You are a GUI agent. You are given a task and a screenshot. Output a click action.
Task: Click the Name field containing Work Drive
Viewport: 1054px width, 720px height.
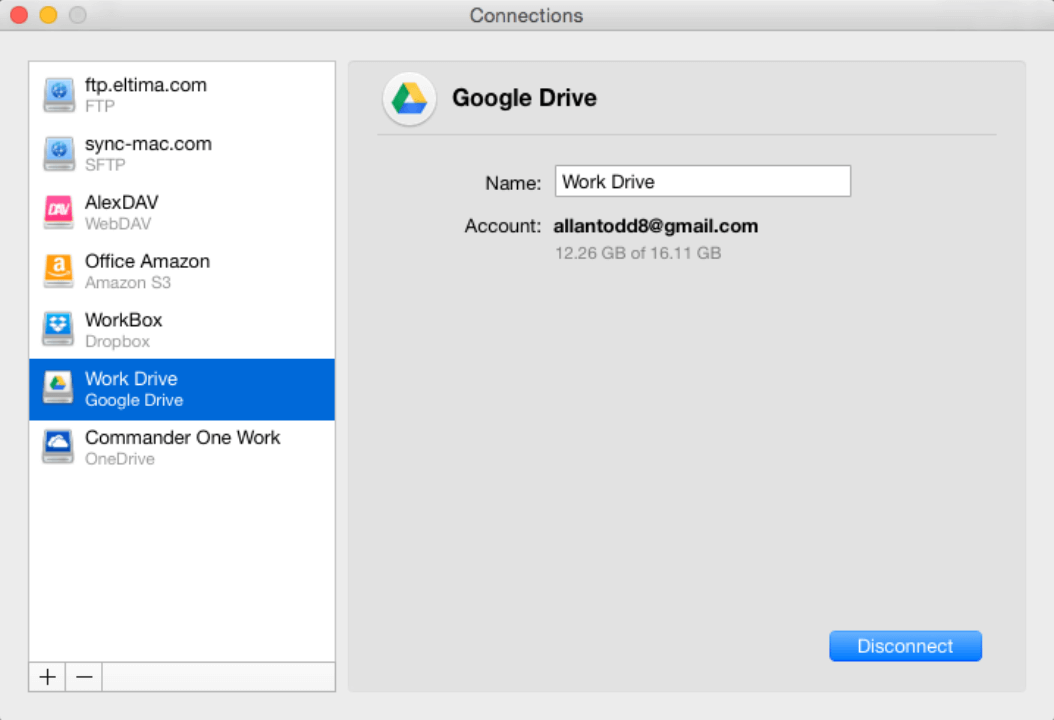pos(702,182)
